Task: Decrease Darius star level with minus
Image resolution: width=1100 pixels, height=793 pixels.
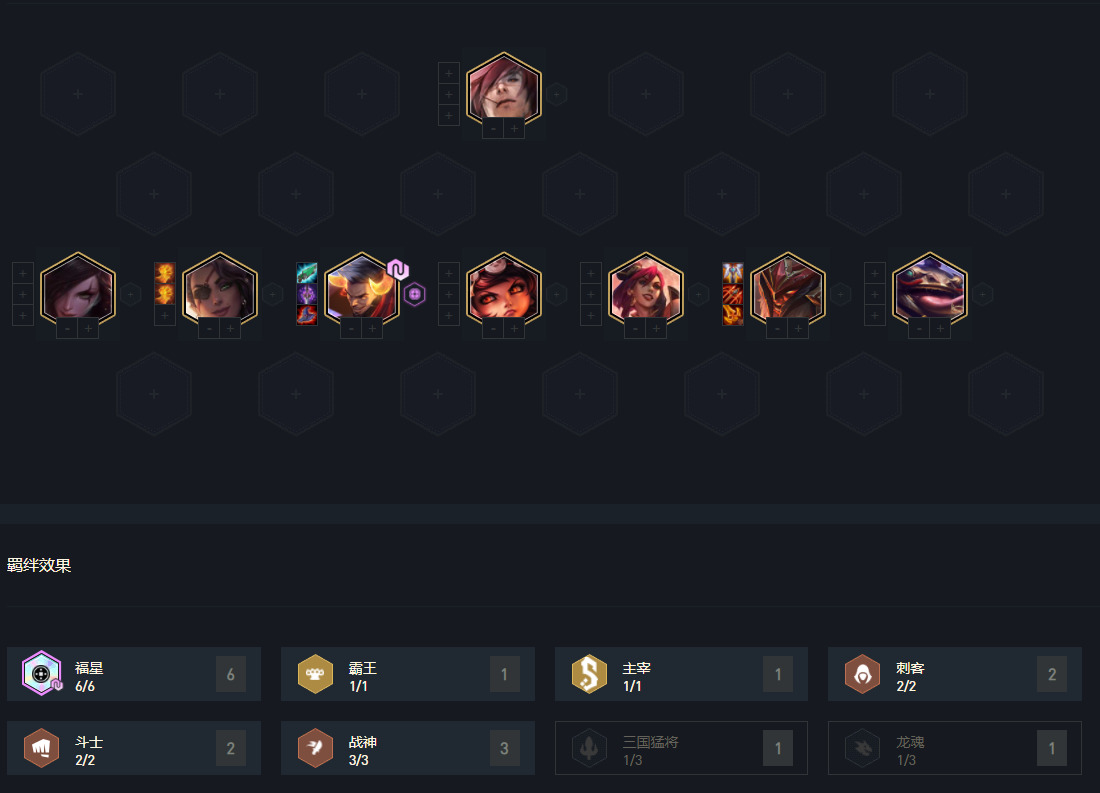Action: point(351,328)
